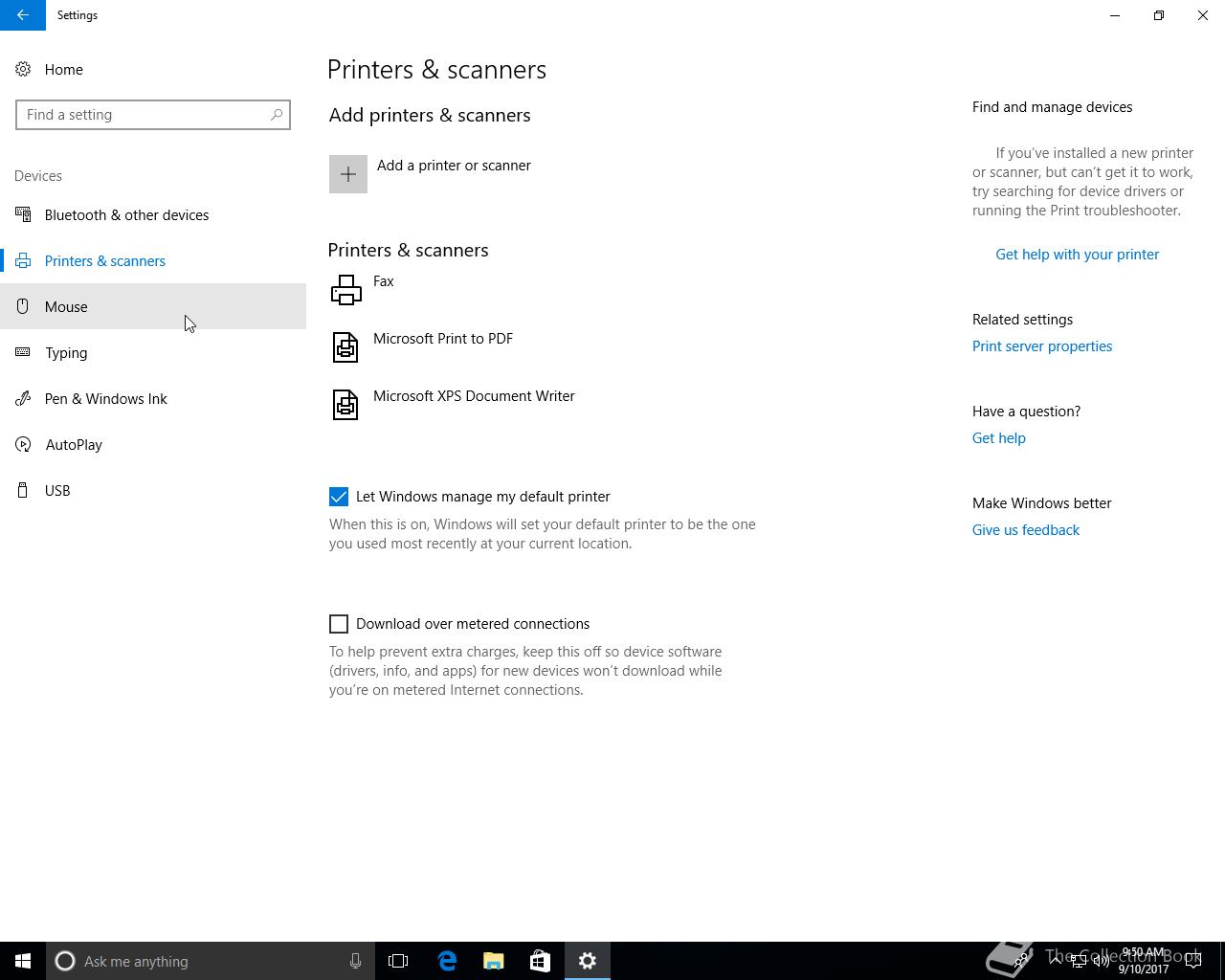Open the USB settings page
This screenshot has height=980, width=1225.
[153, 491]
